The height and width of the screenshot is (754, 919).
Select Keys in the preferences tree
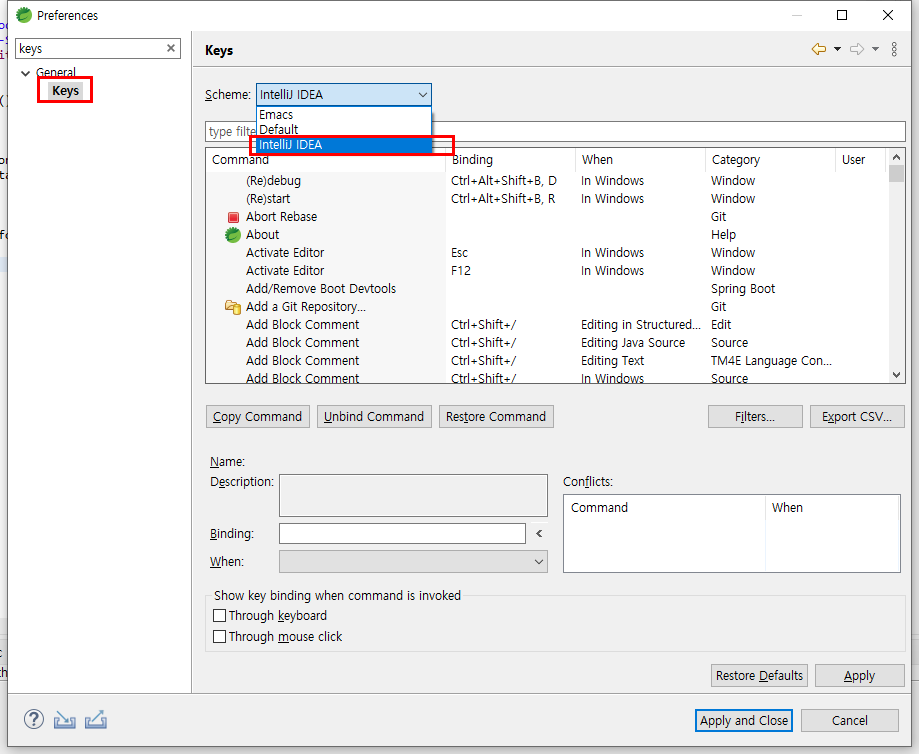coord(65,90)
